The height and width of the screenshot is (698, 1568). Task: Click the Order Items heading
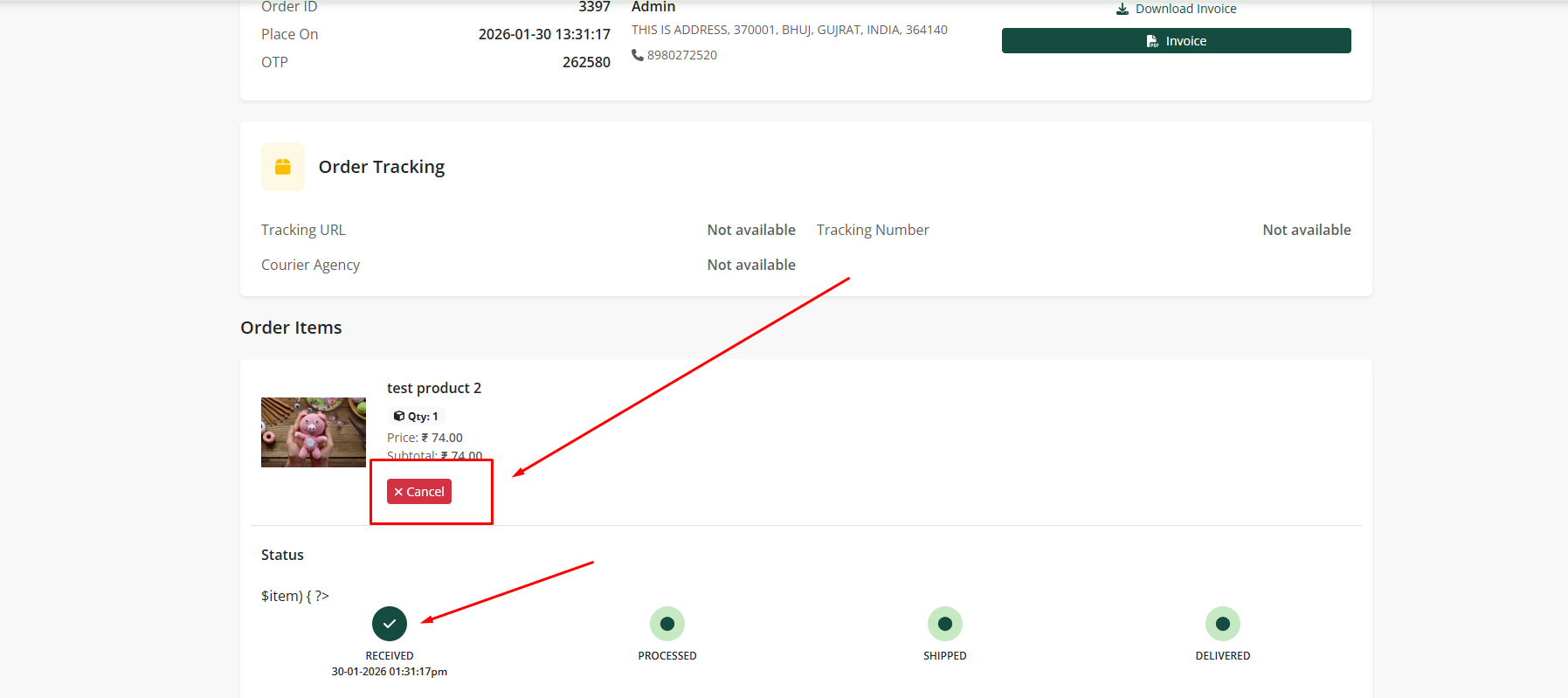[291, 328]
